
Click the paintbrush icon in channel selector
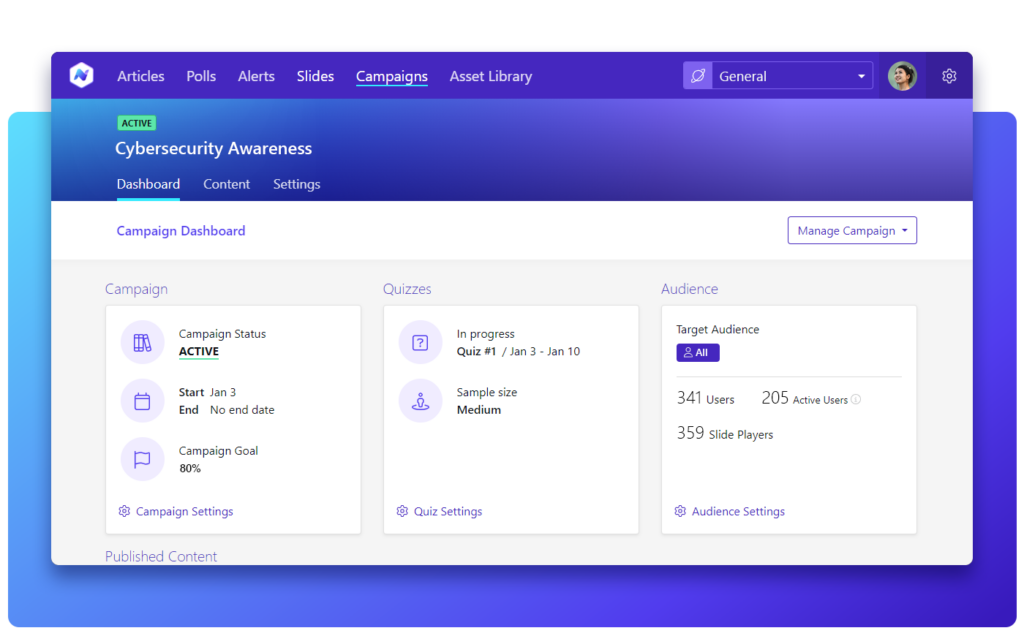click(696, 75)
